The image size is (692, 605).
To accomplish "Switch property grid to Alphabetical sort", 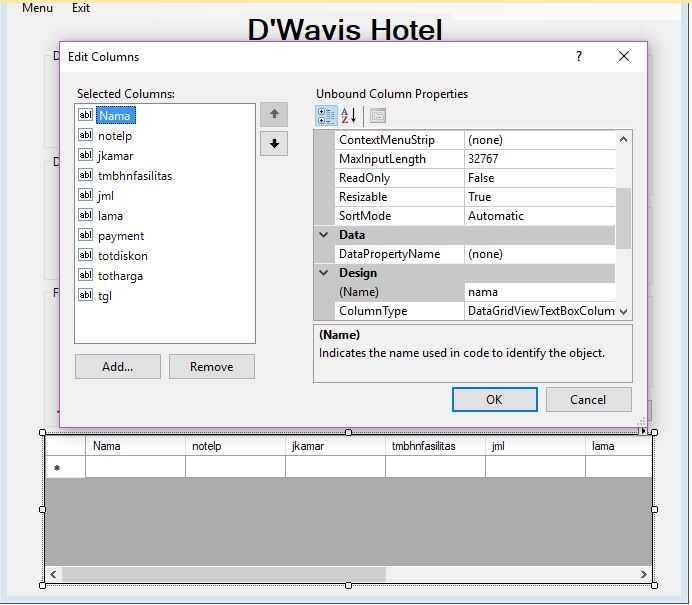I will coord(349,116).
